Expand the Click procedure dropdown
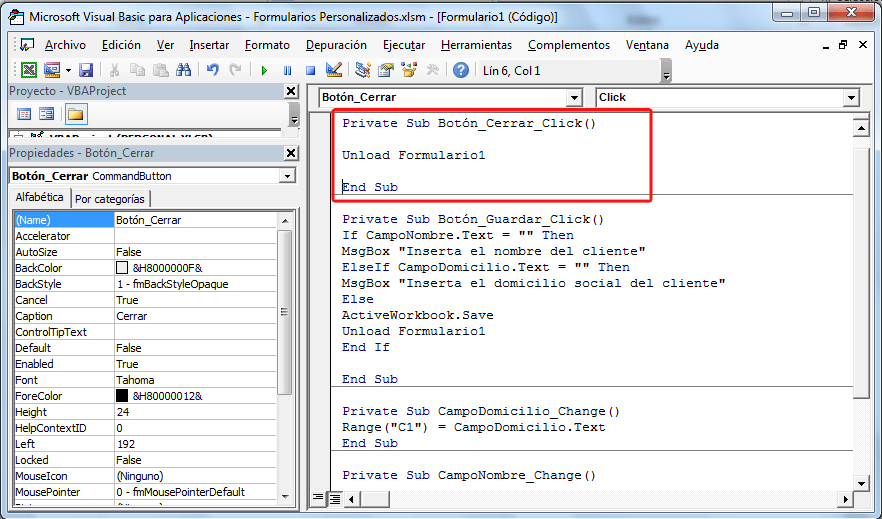This screenshot has width=882, height=519. click(851, 98)
